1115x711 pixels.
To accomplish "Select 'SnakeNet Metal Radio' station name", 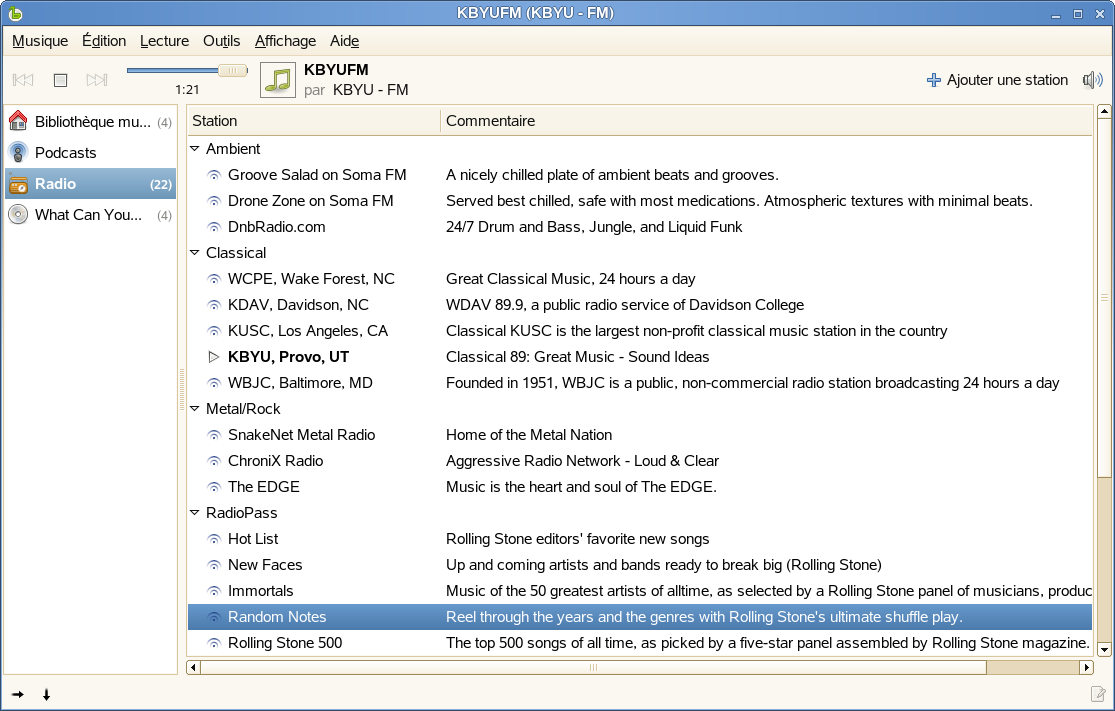I will pyautogui.click(x=302, y=434).
